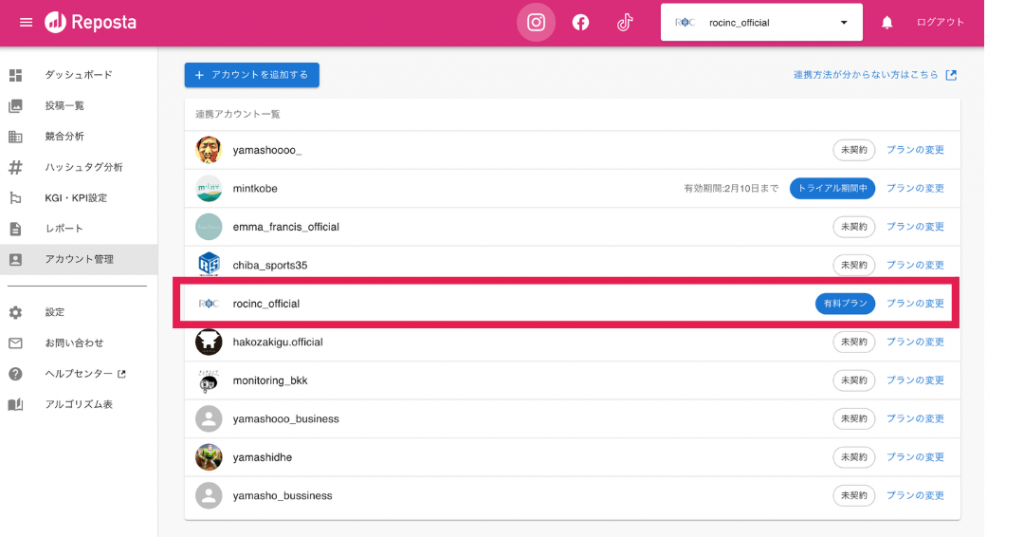Click プランの変更 for mintkobe

[x=915, y=188]
